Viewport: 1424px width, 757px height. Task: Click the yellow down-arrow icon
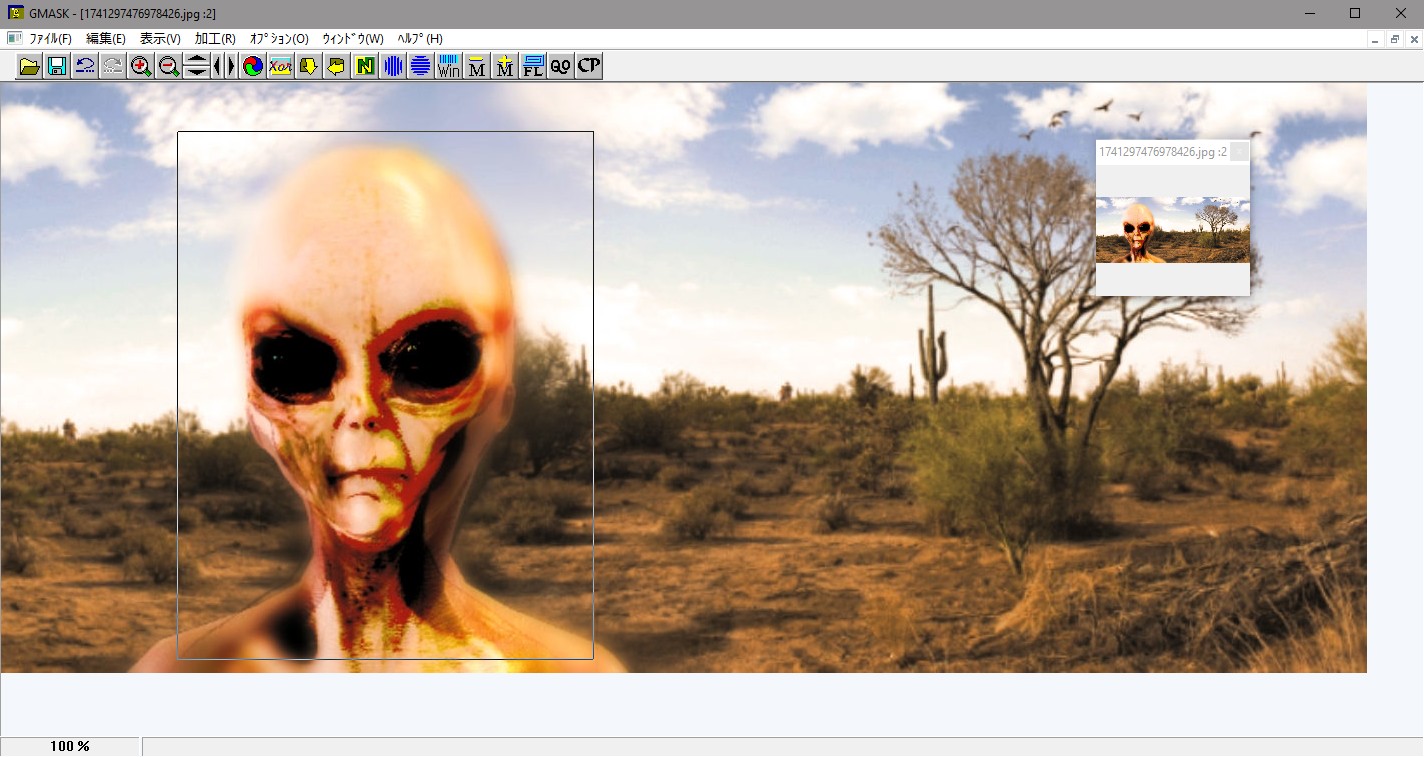tap(309, 66)
